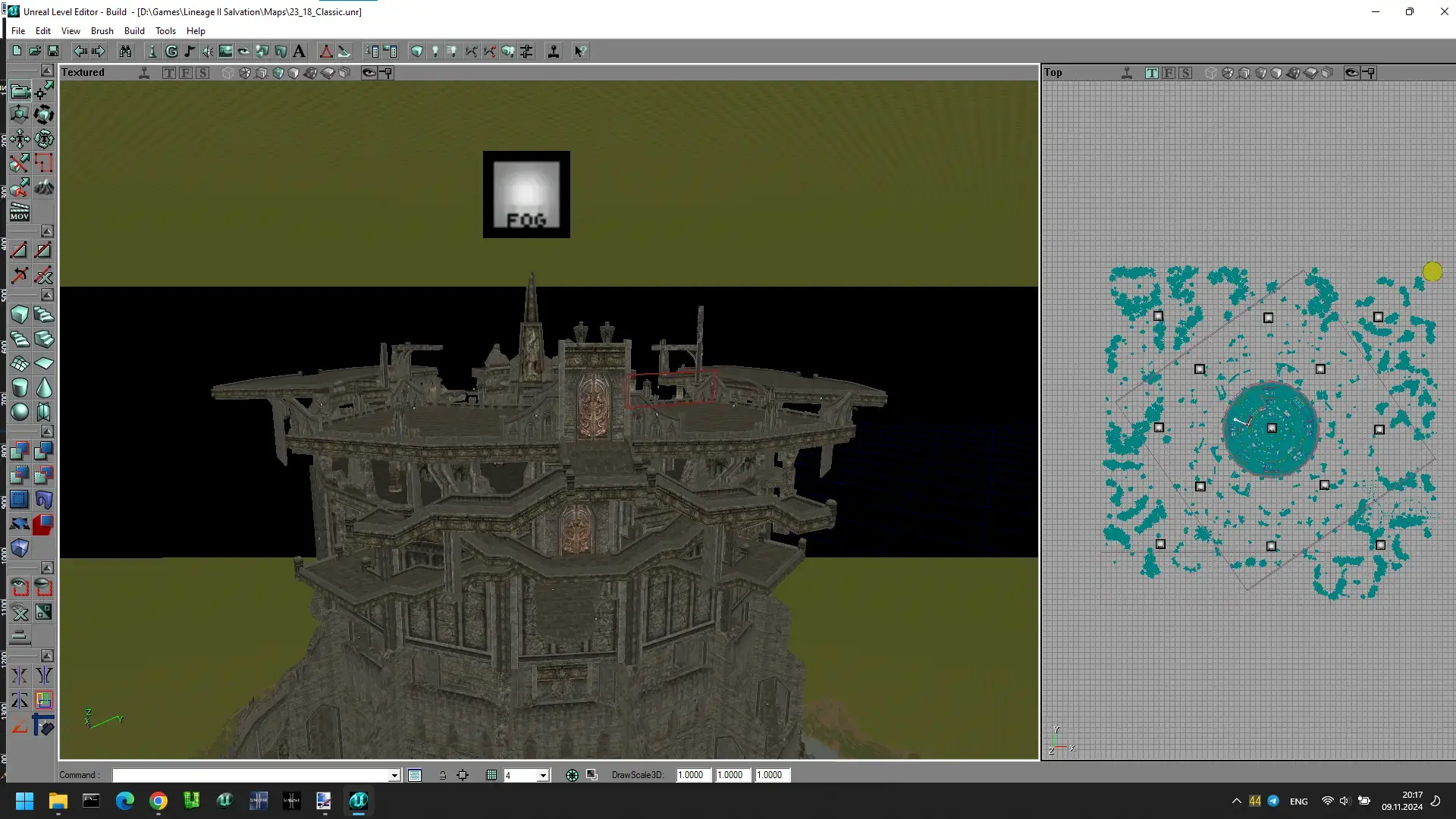1456x819 pixels.
Task: Collapse the Selection/visibility group in sidebar
Action: pos(47,568)
